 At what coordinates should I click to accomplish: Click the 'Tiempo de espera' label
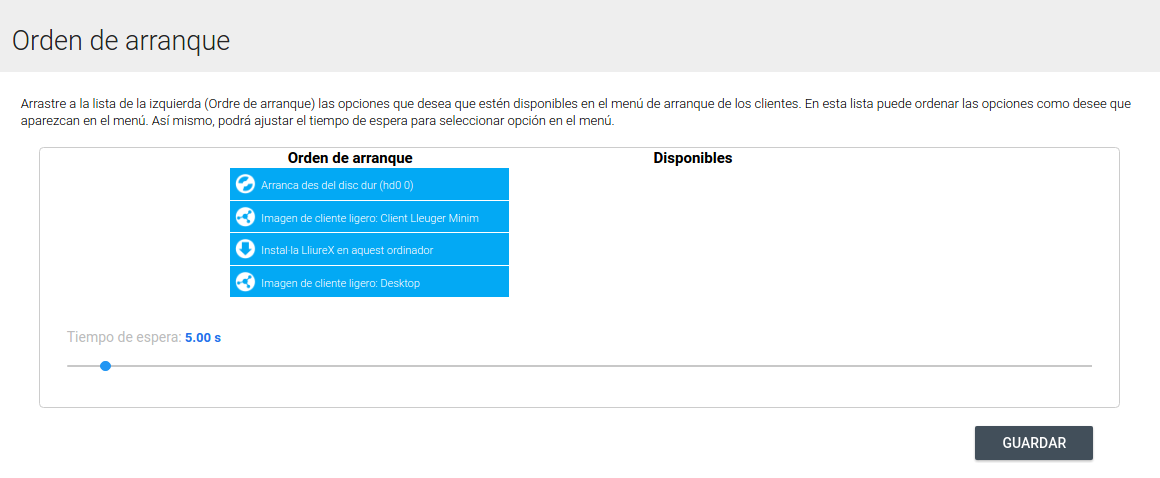click(123, 338)
